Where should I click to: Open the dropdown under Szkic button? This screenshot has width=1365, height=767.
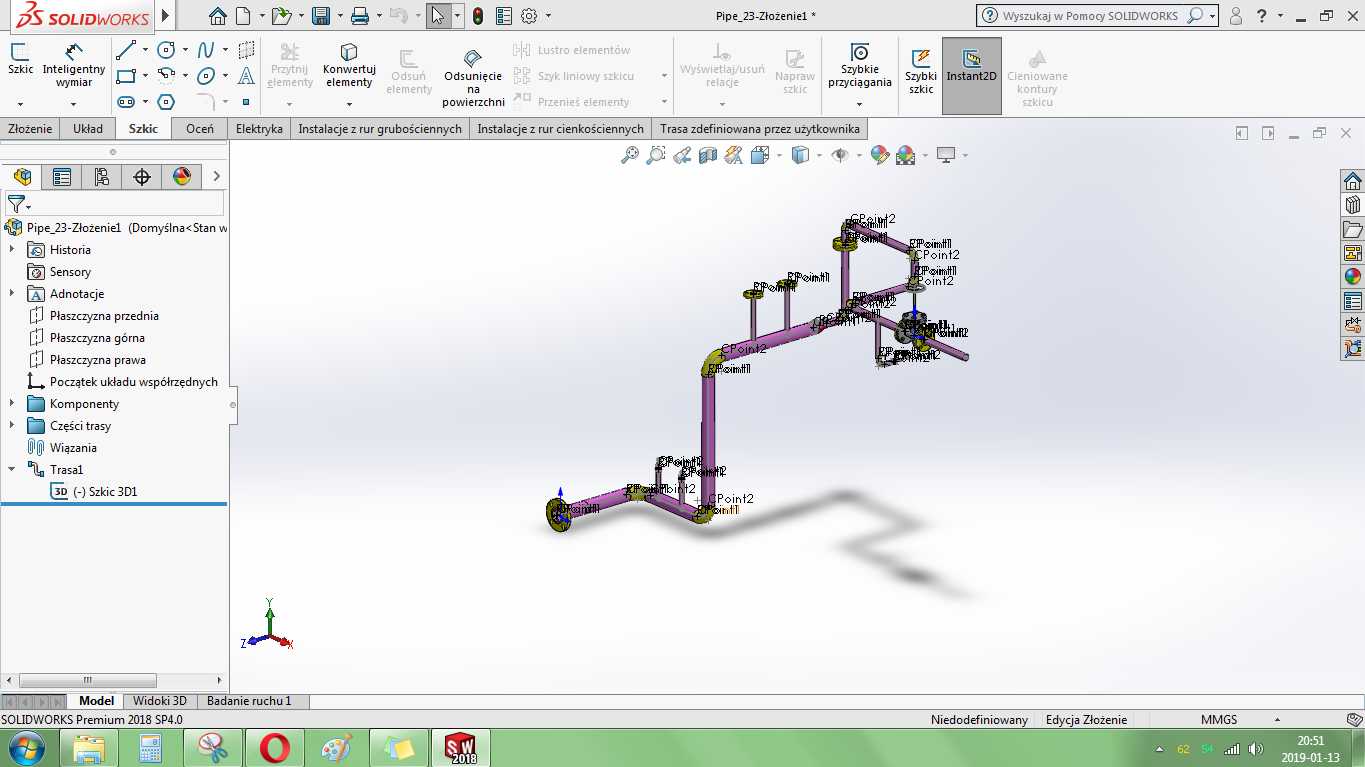[x=20, y=103]
